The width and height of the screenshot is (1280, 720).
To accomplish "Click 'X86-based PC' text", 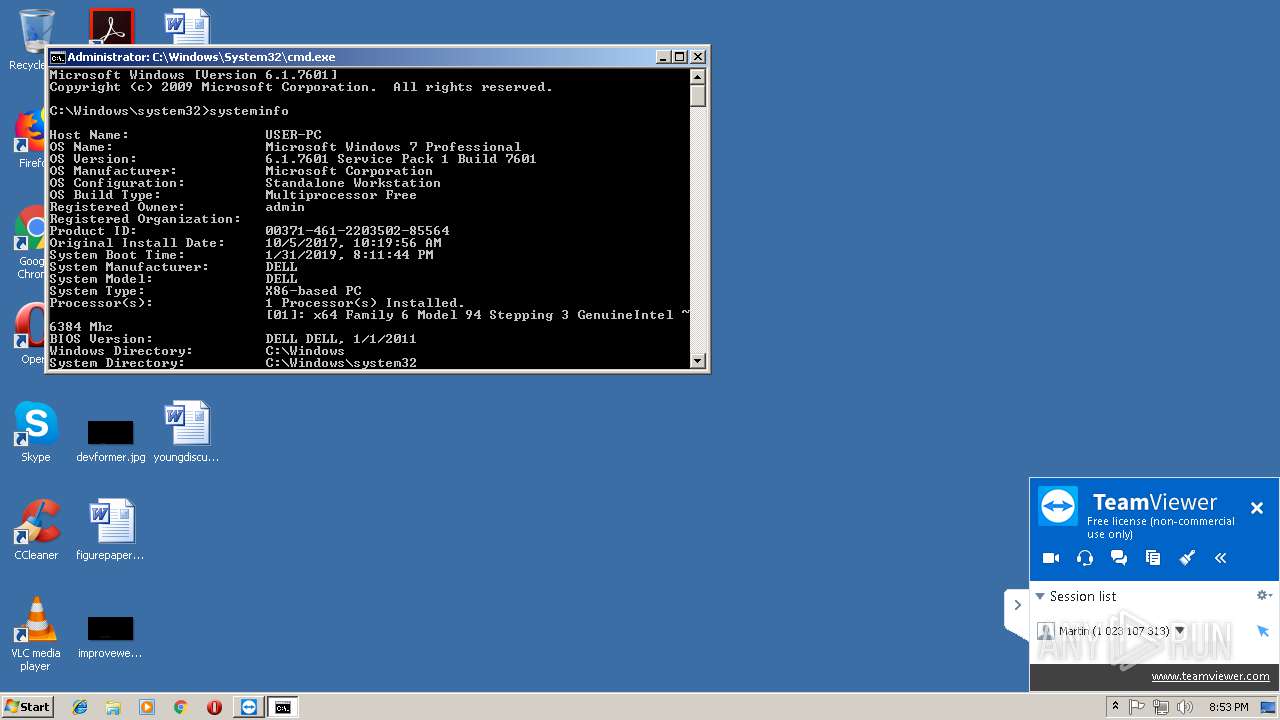I will 313,291.
